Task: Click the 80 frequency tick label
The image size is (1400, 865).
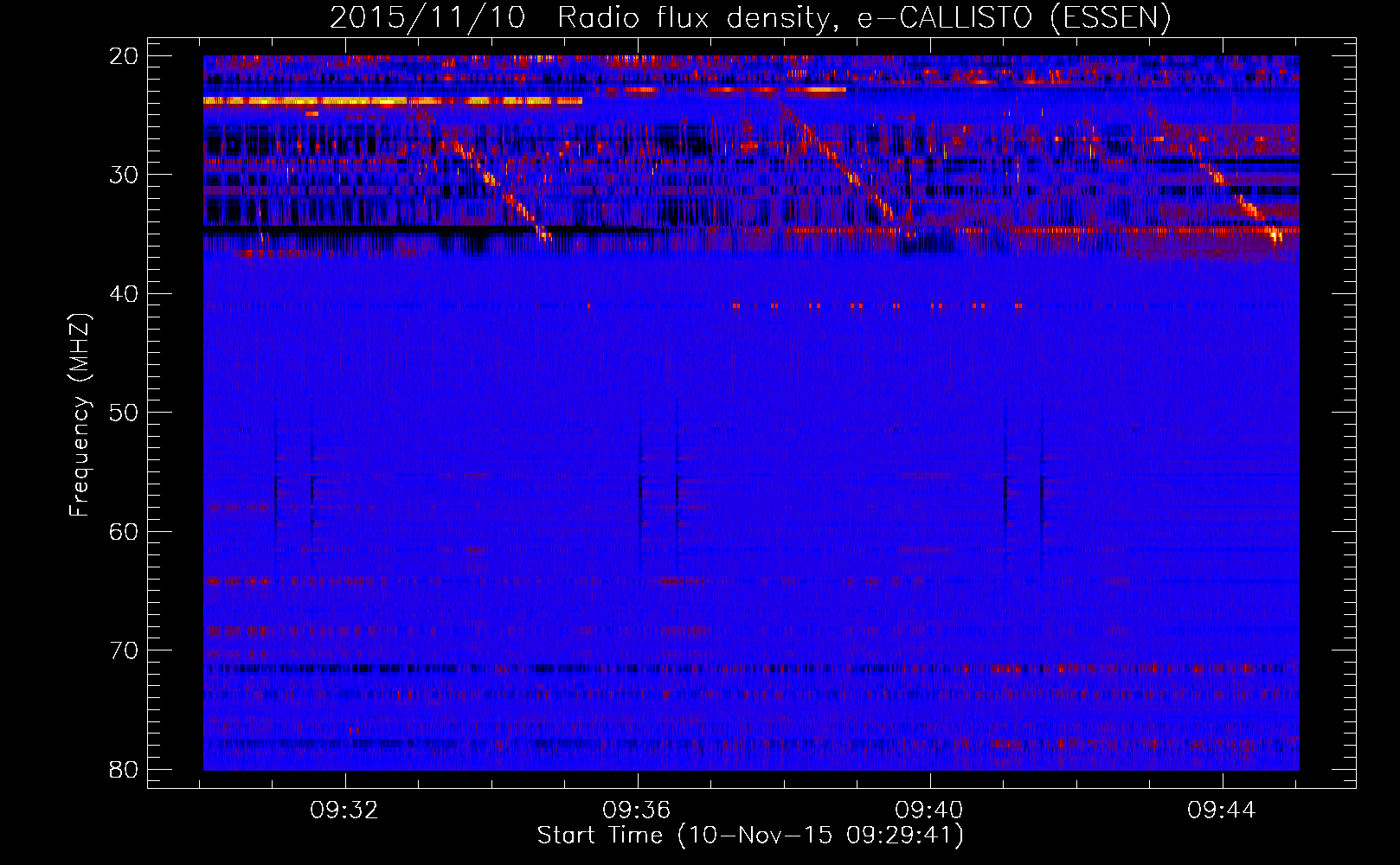Action: pos(124,769)
